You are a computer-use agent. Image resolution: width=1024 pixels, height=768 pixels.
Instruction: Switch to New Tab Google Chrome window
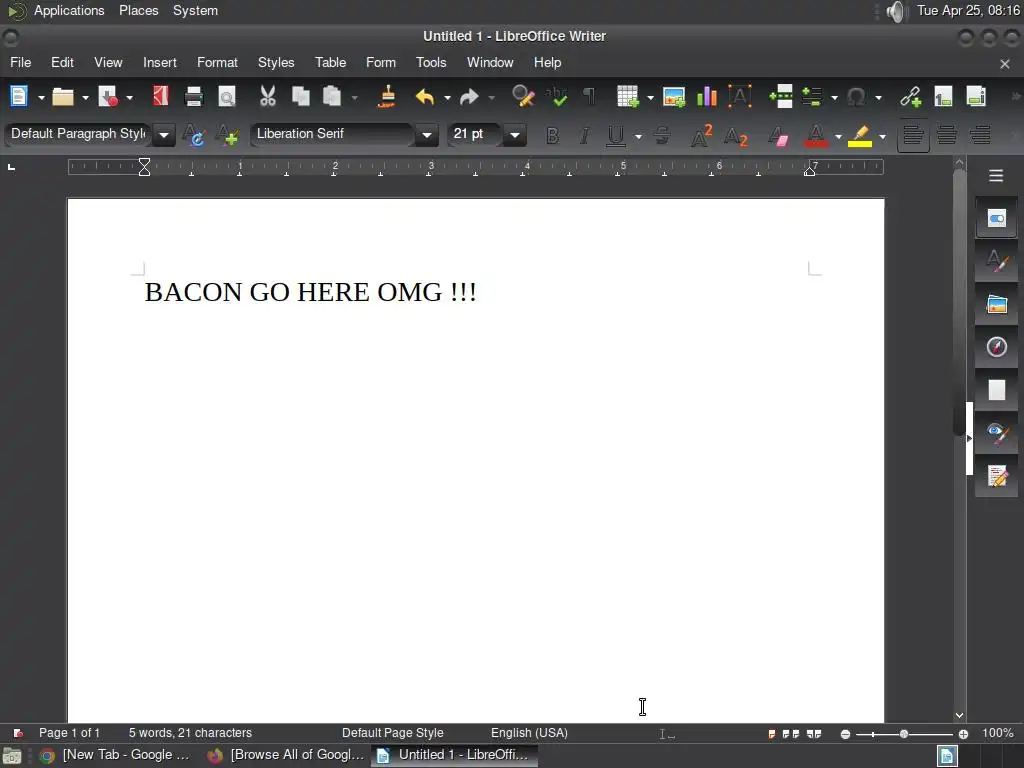point(116,755)
